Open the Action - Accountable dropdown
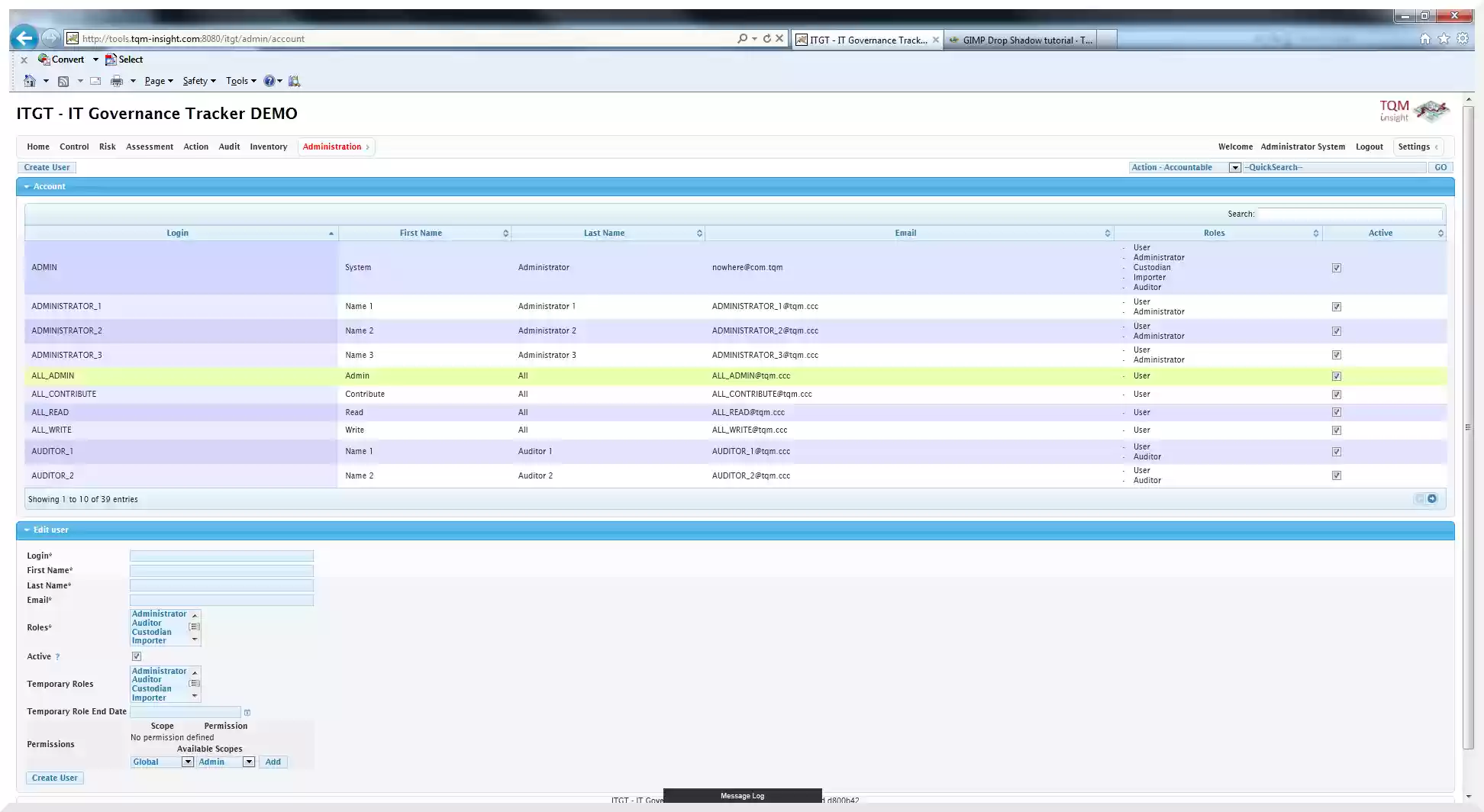The image size is (1484, 812). [x=1234, y=167]
